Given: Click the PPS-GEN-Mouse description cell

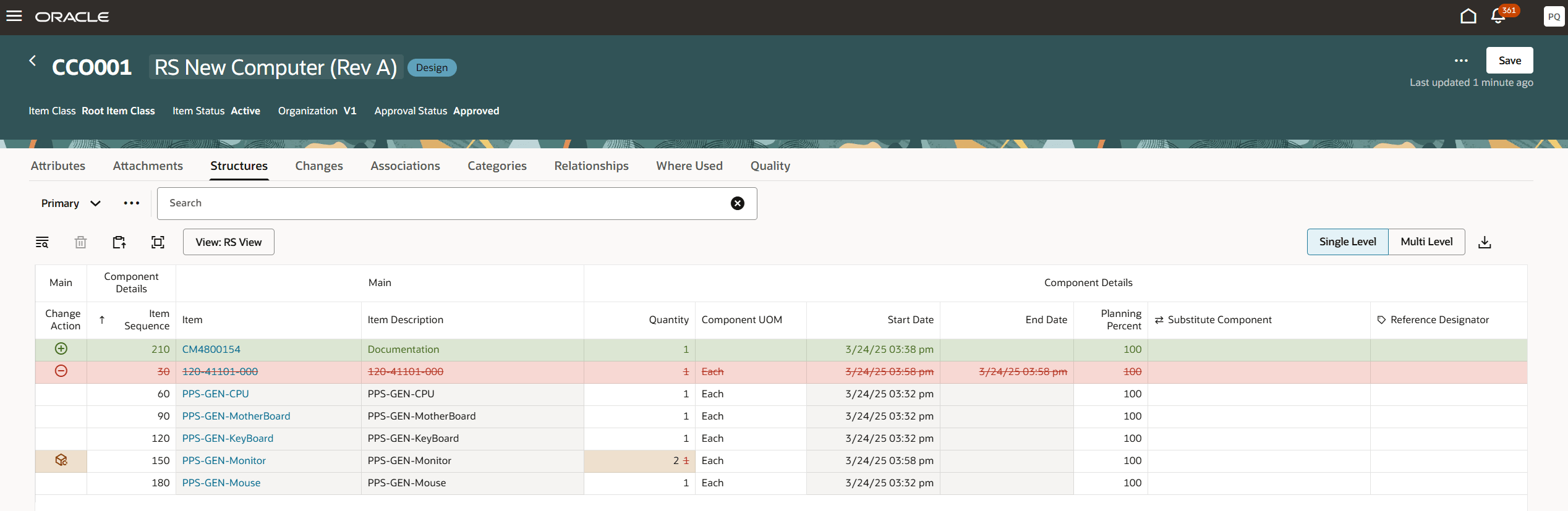Looking at the screenshot, I should 472,483.
